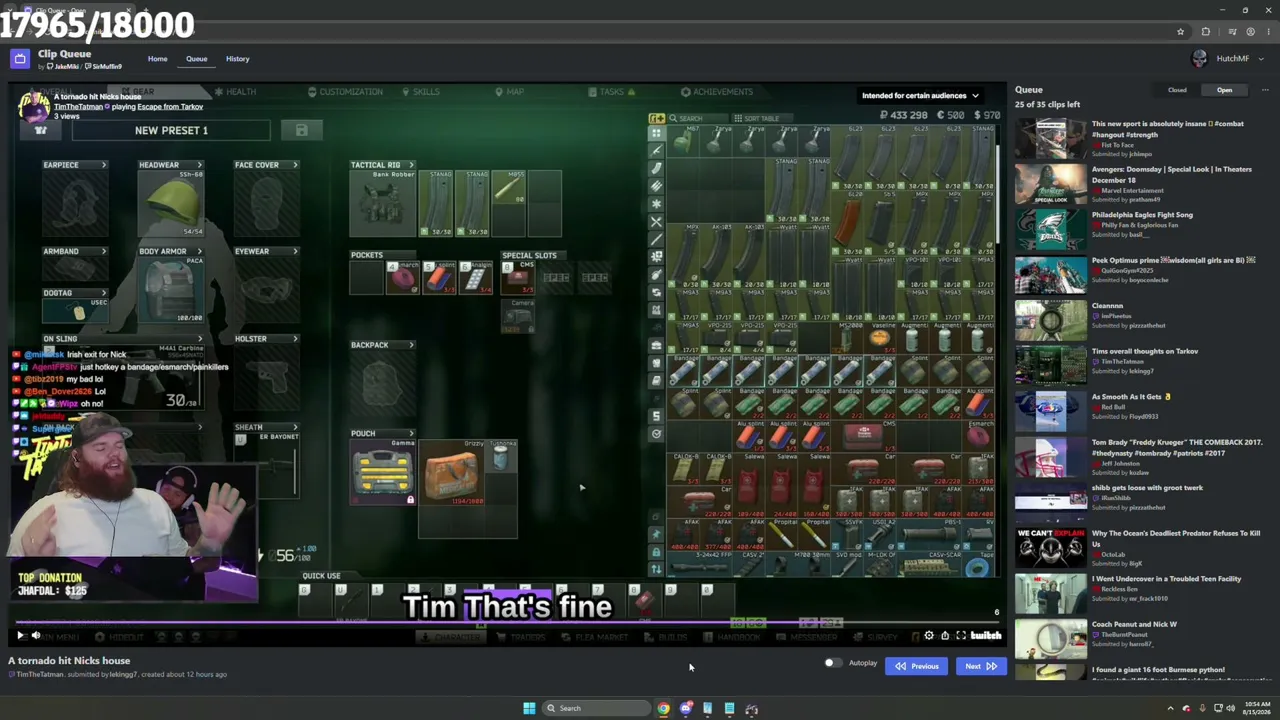Expand the Intended for certain audiences dropdown
The height and width of the screenshot is (720, 1280).
point(921,96)
